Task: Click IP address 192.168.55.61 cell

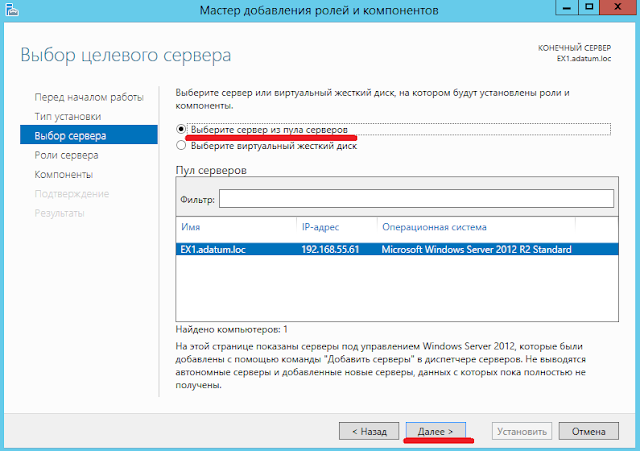Action: tap(330, 249)
